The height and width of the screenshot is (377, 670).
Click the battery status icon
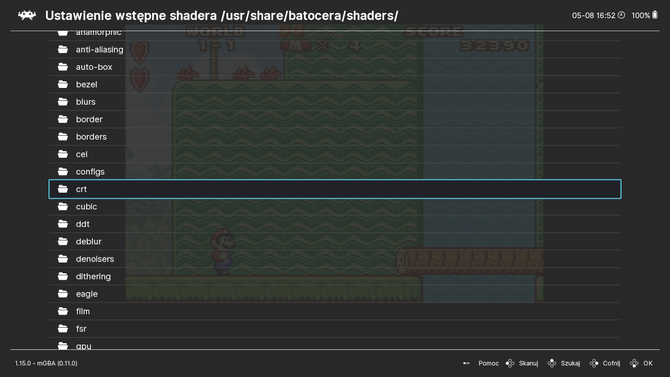[655, 15]
